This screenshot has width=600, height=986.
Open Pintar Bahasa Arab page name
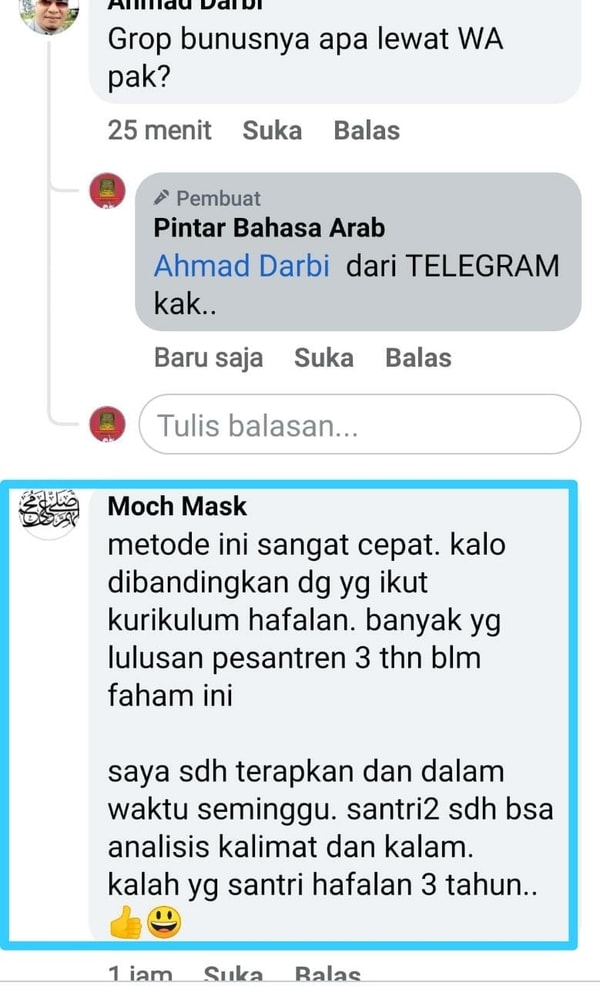(x=269, y=228)
